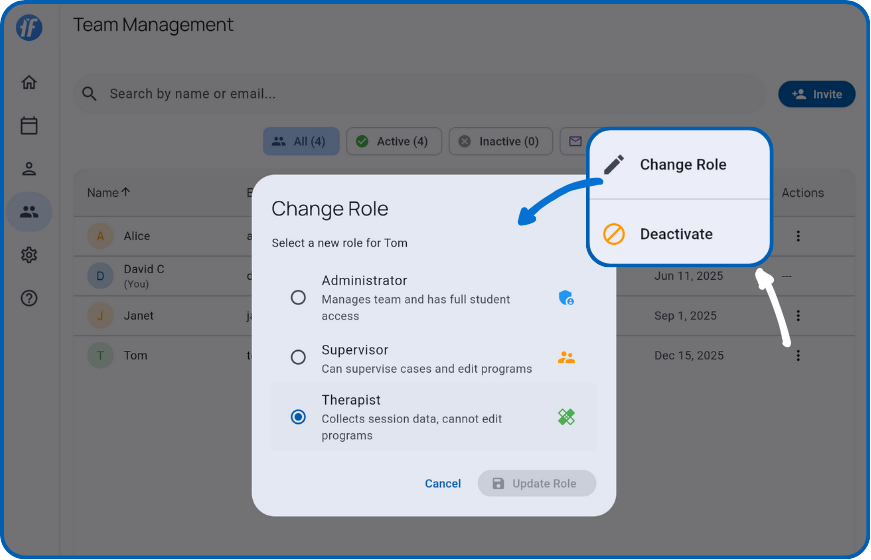Open actions menu for Janet
Viewport: 871px width, 560px height.
pos(798,316)
